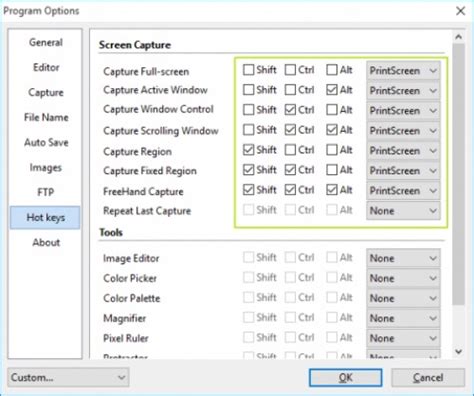Uncheck Shift for FreeHand Capture
Screen dimensions: 474x396
click(x=248, y=190)
